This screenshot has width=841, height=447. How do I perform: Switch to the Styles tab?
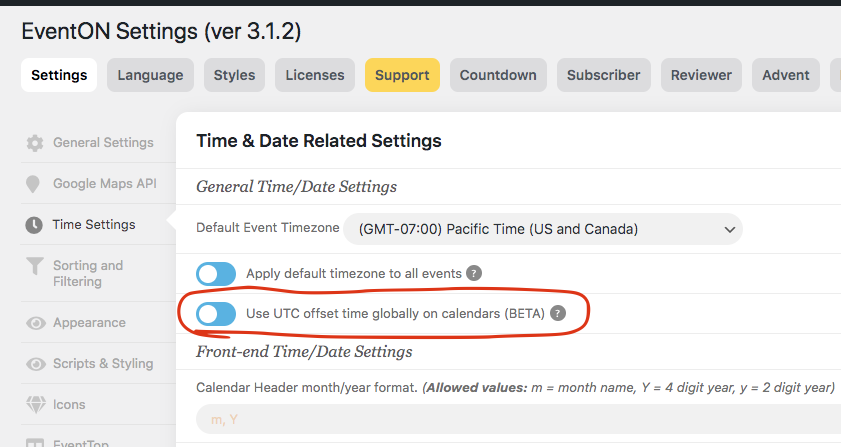coord(234,75)
